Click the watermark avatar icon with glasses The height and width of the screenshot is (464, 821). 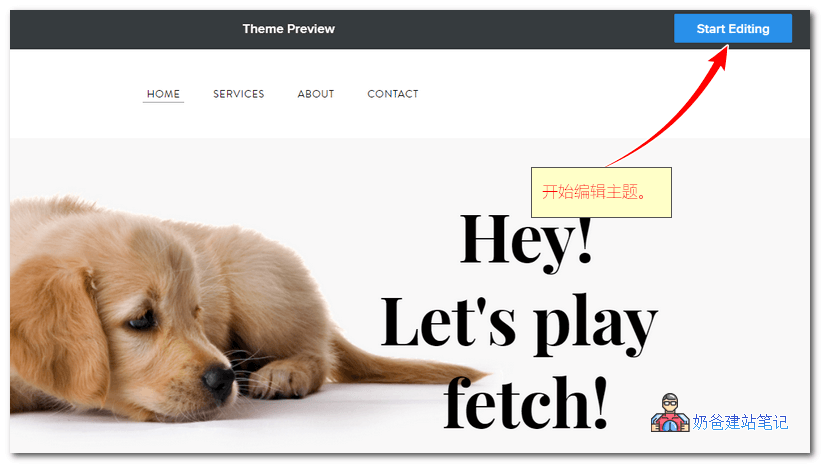pyautogui.click(x=670, y=413)
